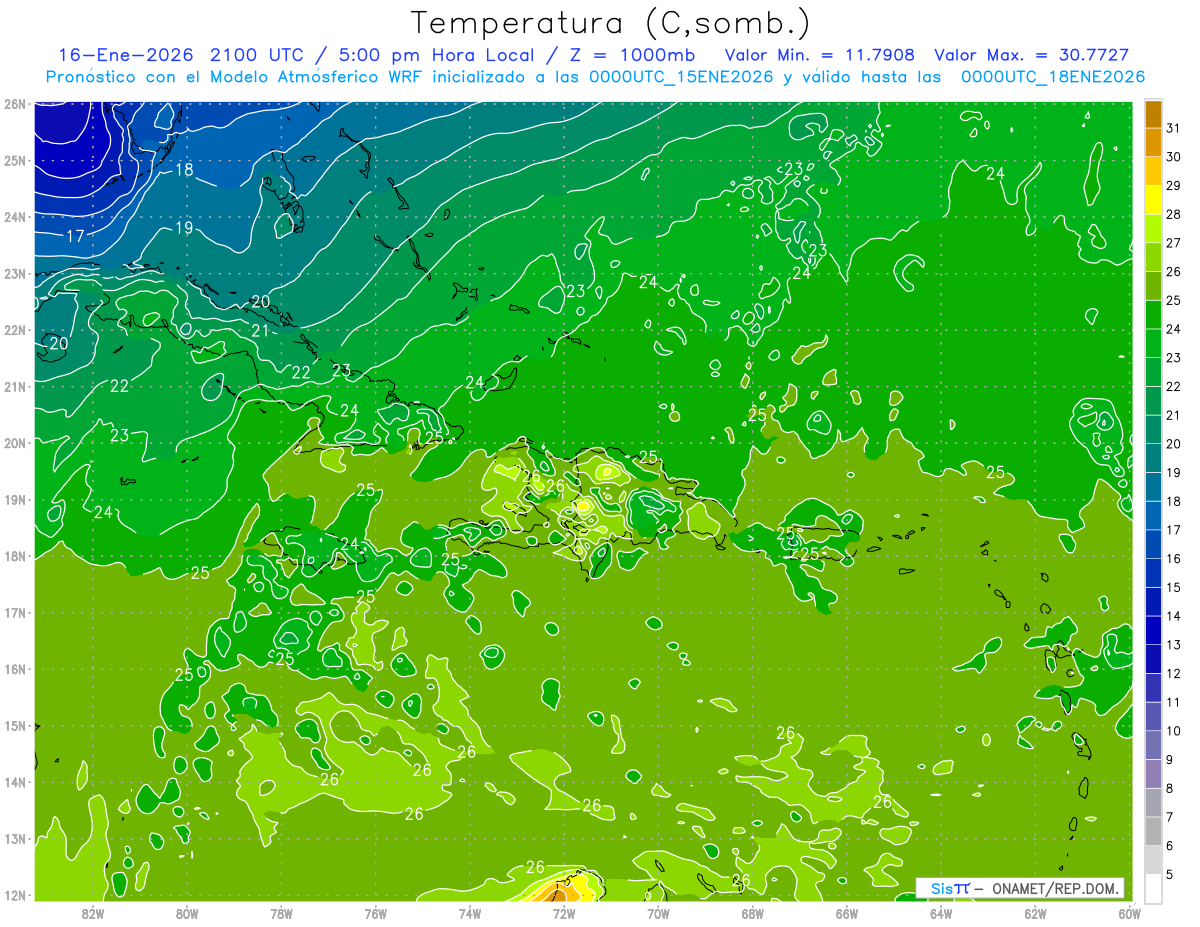Click the title 'Temperatura (C,somb.)'

611,24
